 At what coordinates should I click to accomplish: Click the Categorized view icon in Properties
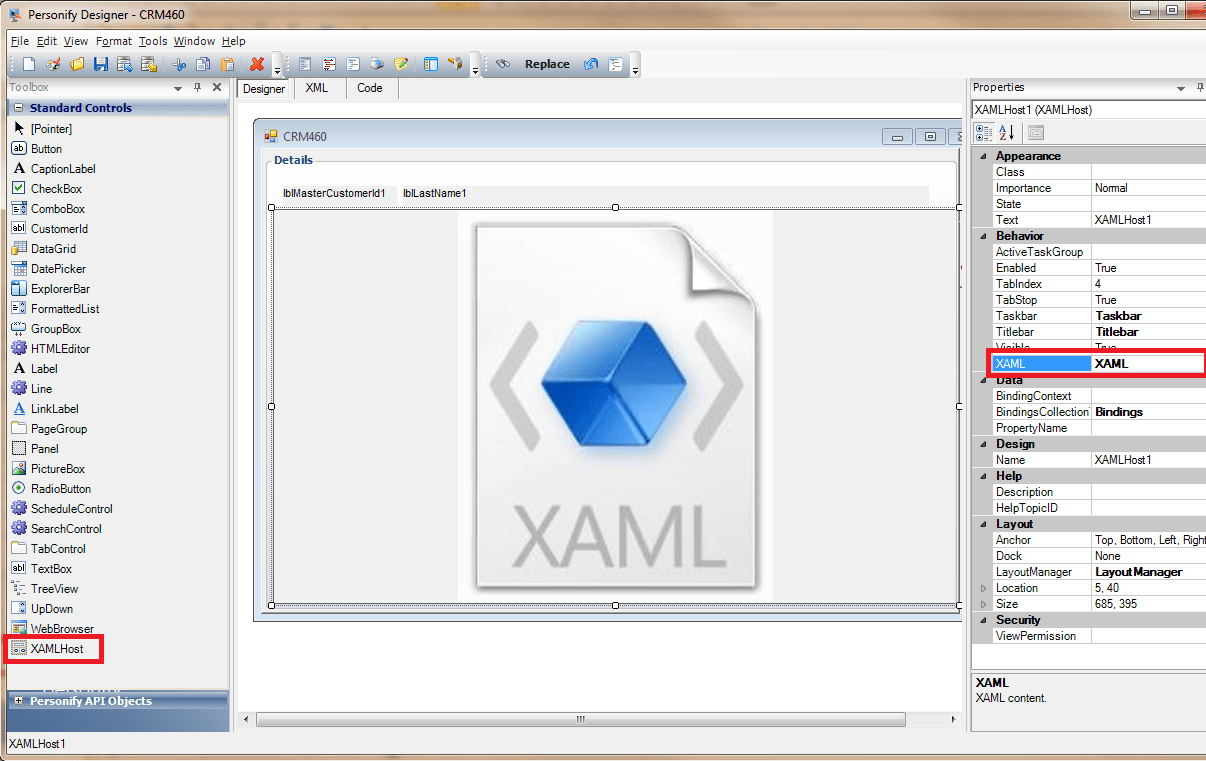984,132
